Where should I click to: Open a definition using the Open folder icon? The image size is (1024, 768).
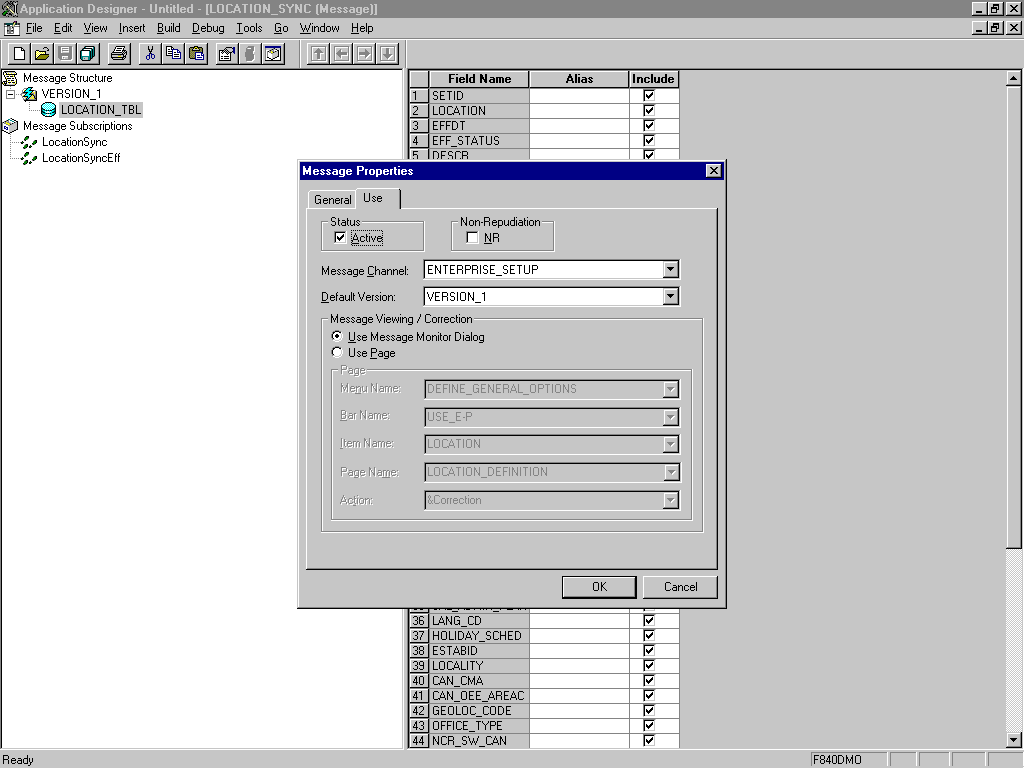pos(40,53)
